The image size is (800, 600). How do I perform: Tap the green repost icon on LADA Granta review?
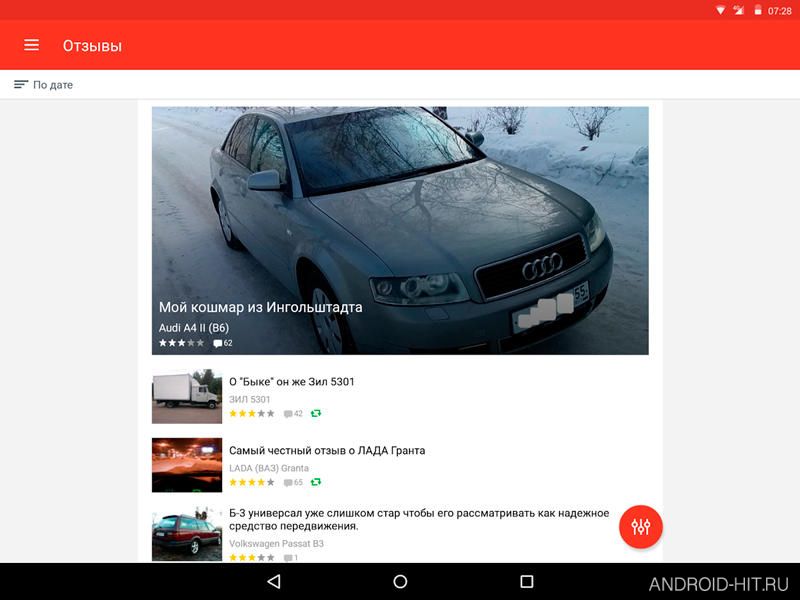coord(316,482)
